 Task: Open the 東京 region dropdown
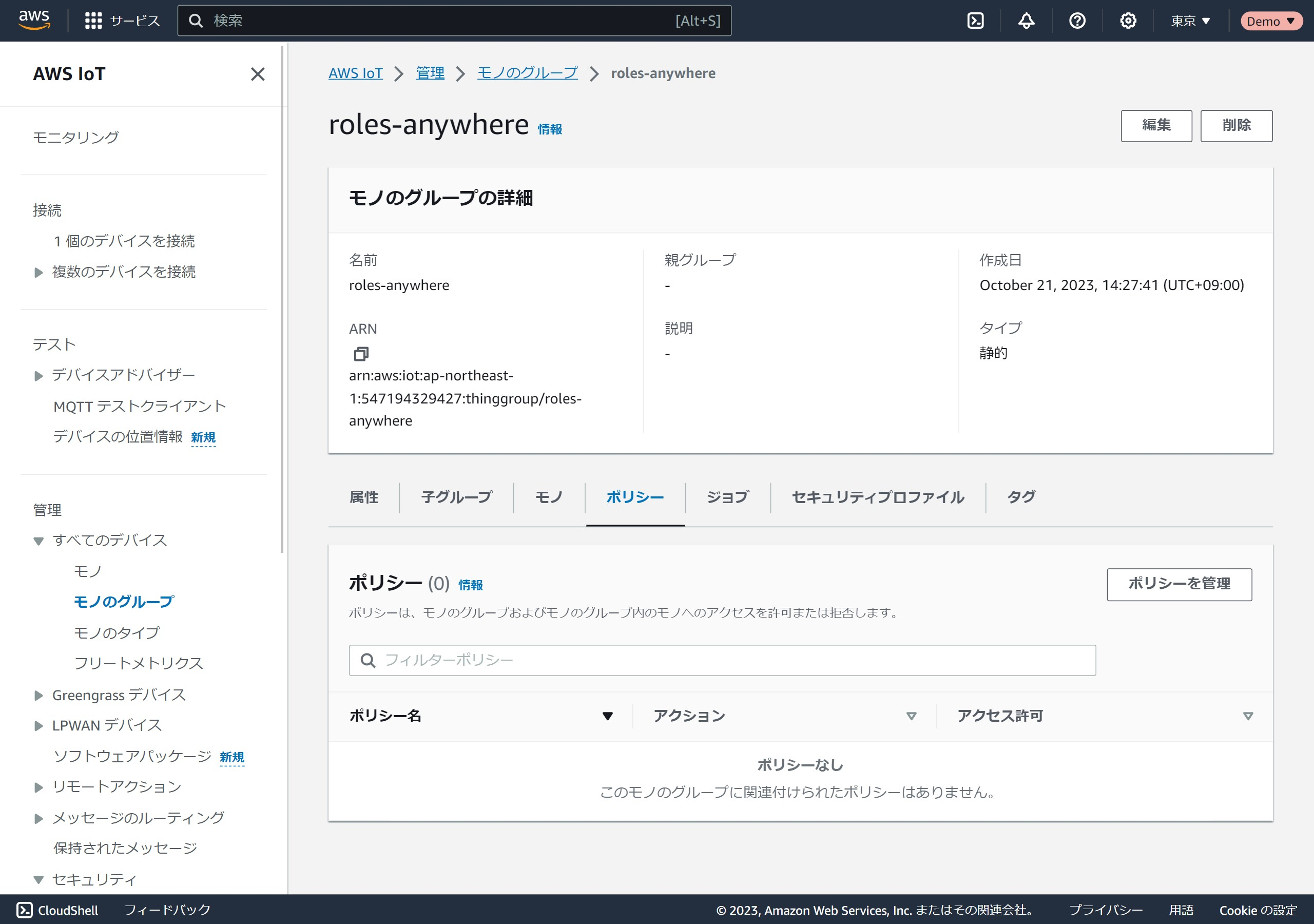(x=1190, y=21)
